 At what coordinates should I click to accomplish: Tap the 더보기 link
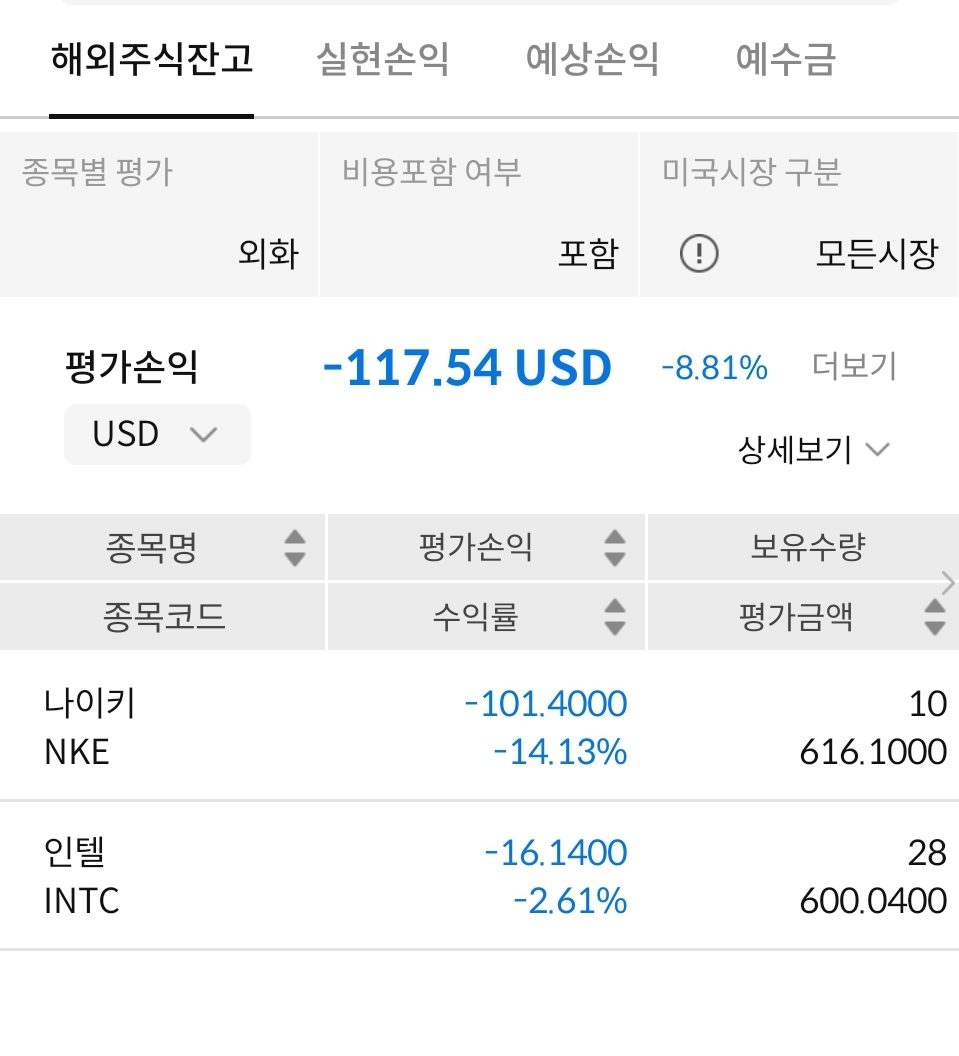click(x=854, y=367)
